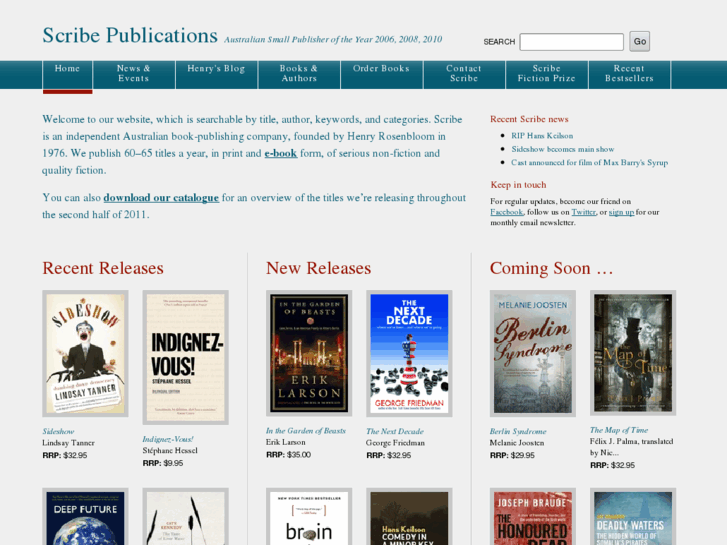Click the Recent Releases heading
This screenshot has height=545, width=727.
click(x=103, y=268)
